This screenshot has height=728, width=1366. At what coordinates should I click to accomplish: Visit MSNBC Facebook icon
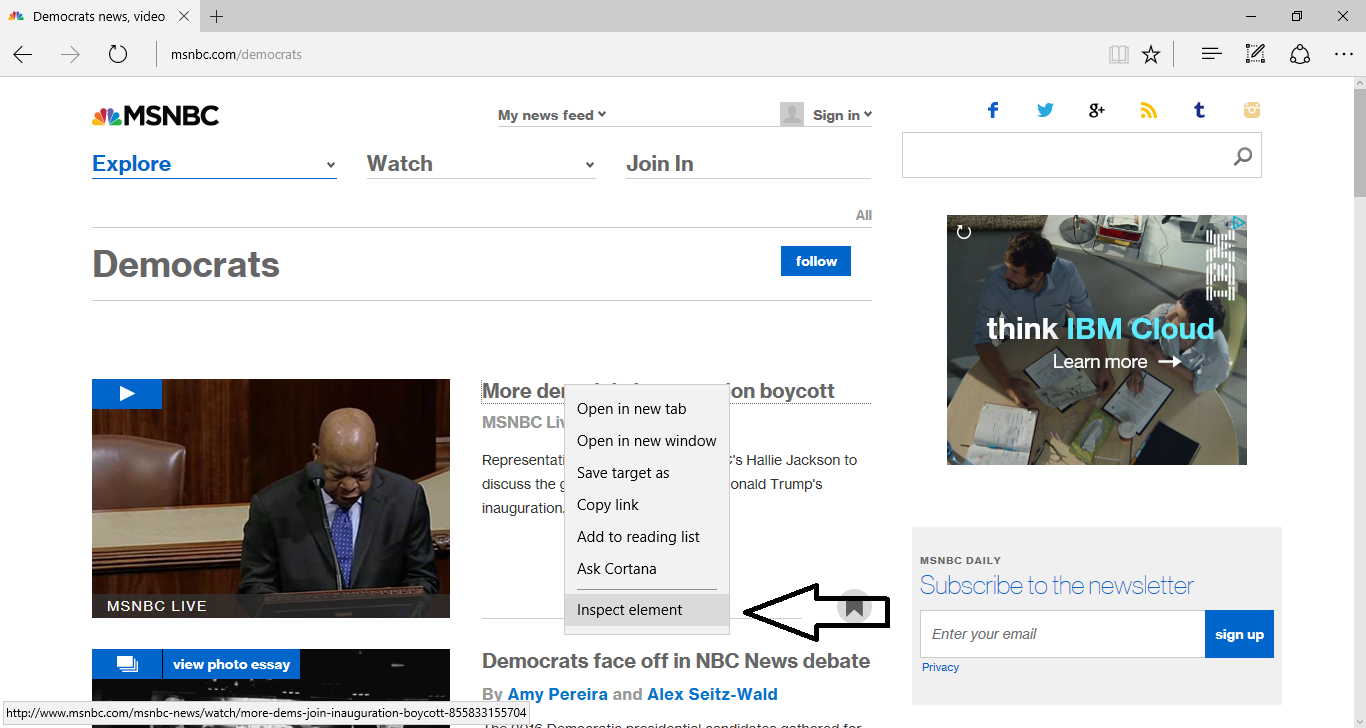(993, 110)
